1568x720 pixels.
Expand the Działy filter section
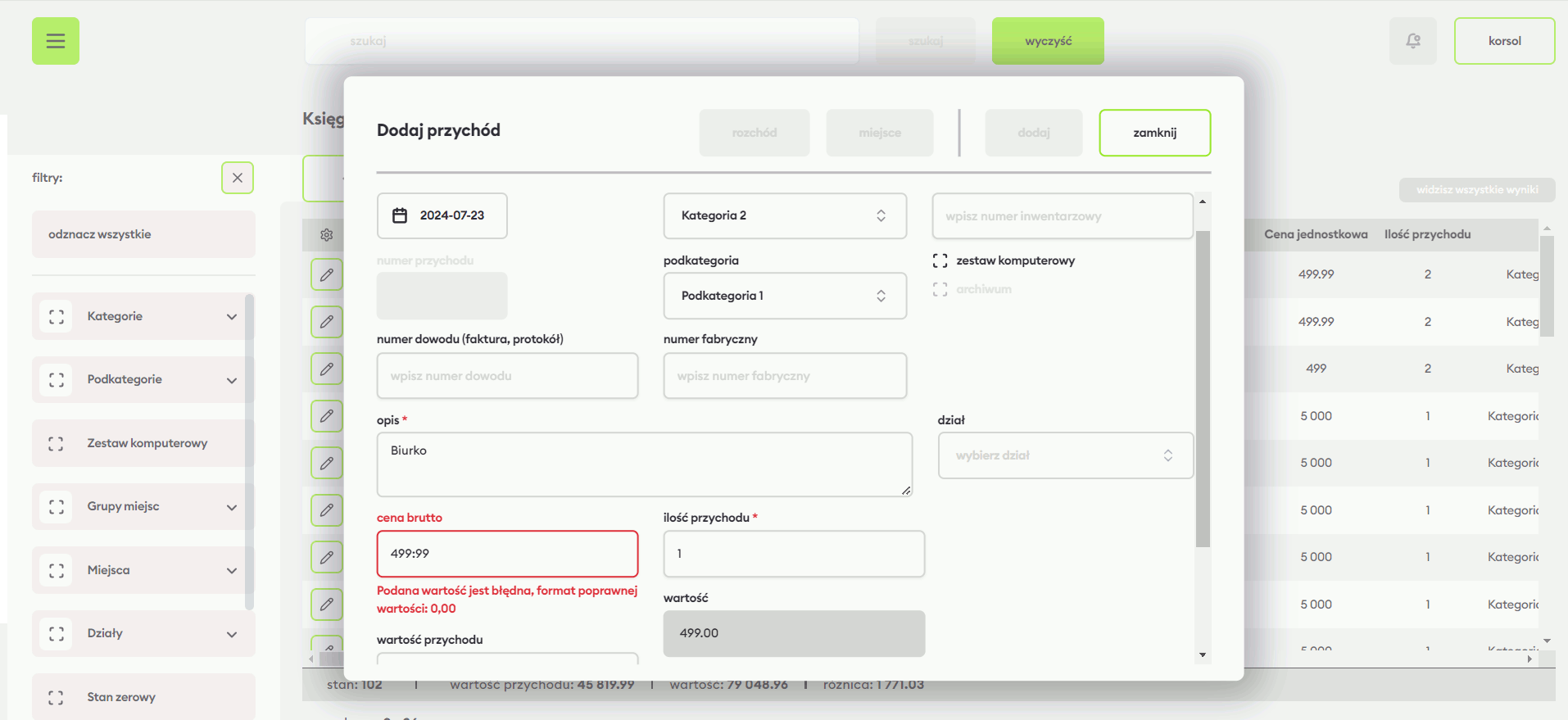232,634
